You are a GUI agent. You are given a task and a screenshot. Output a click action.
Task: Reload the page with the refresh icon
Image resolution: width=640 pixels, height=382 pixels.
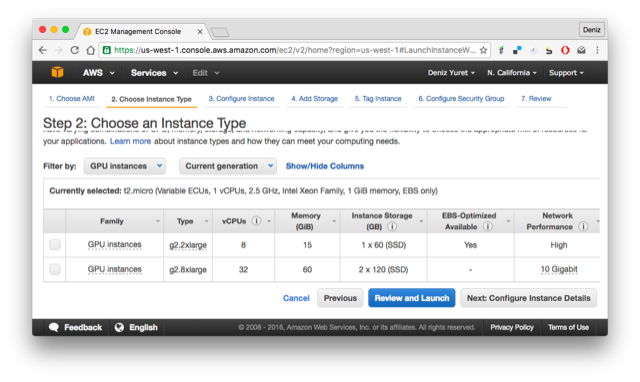pos(74,50)
